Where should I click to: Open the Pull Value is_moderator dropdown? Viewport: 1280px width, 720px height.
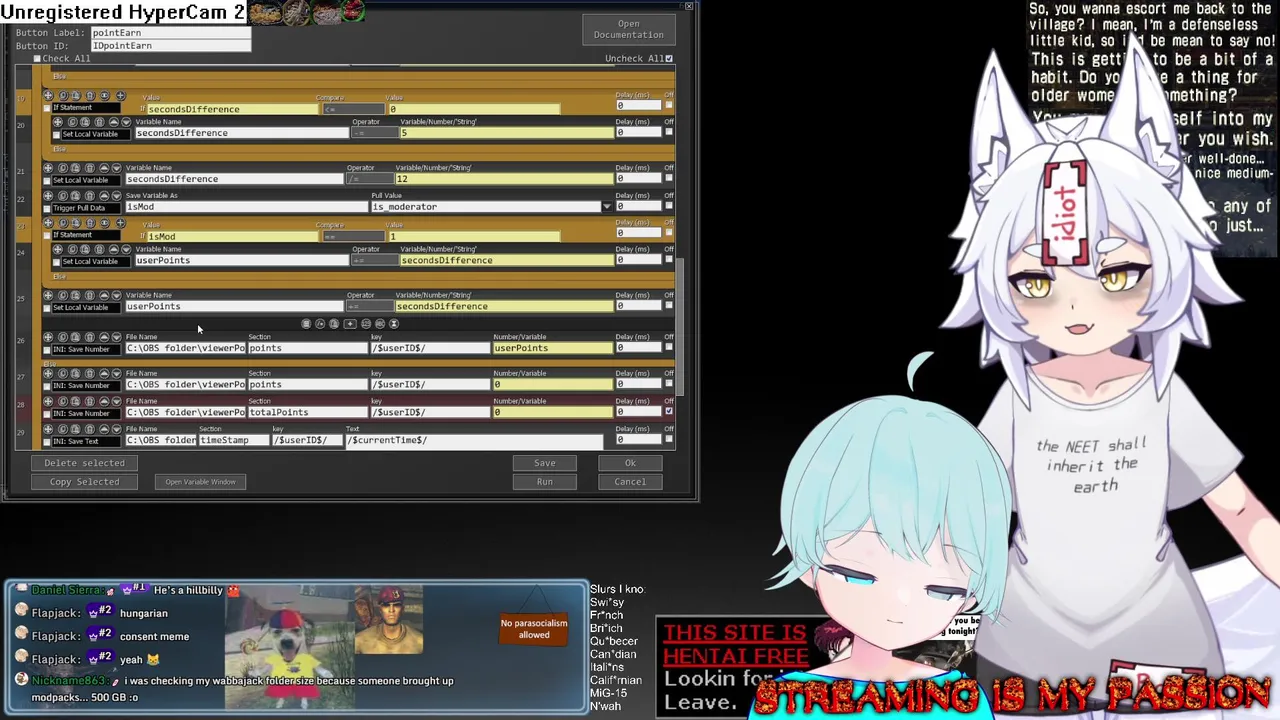tap(606, 207)
